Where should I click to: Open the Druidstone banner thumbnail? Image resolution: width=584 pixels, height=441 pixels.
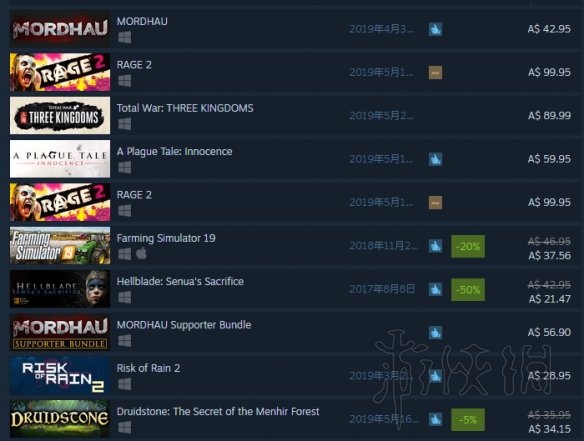tap(60, 419)
